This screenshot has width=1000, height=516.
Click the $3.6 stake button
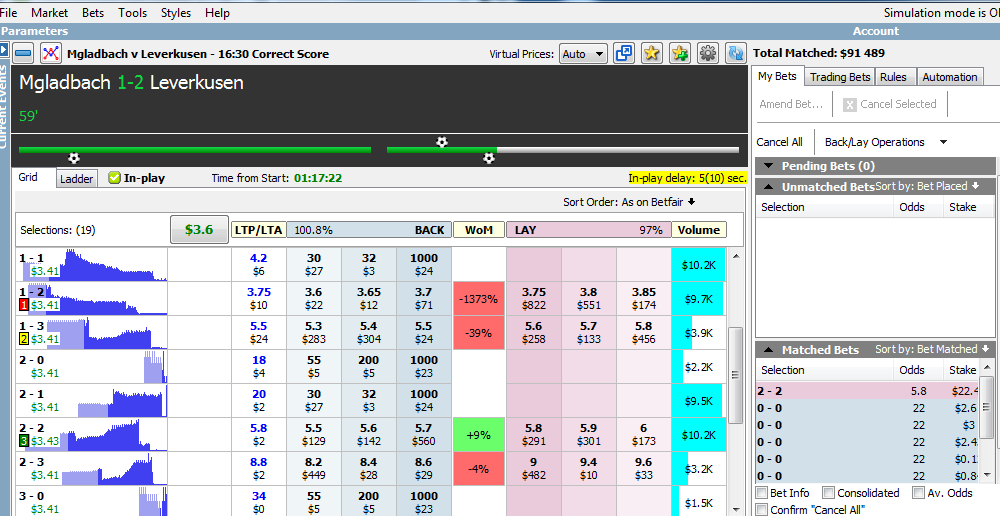(x=199, y=230)
